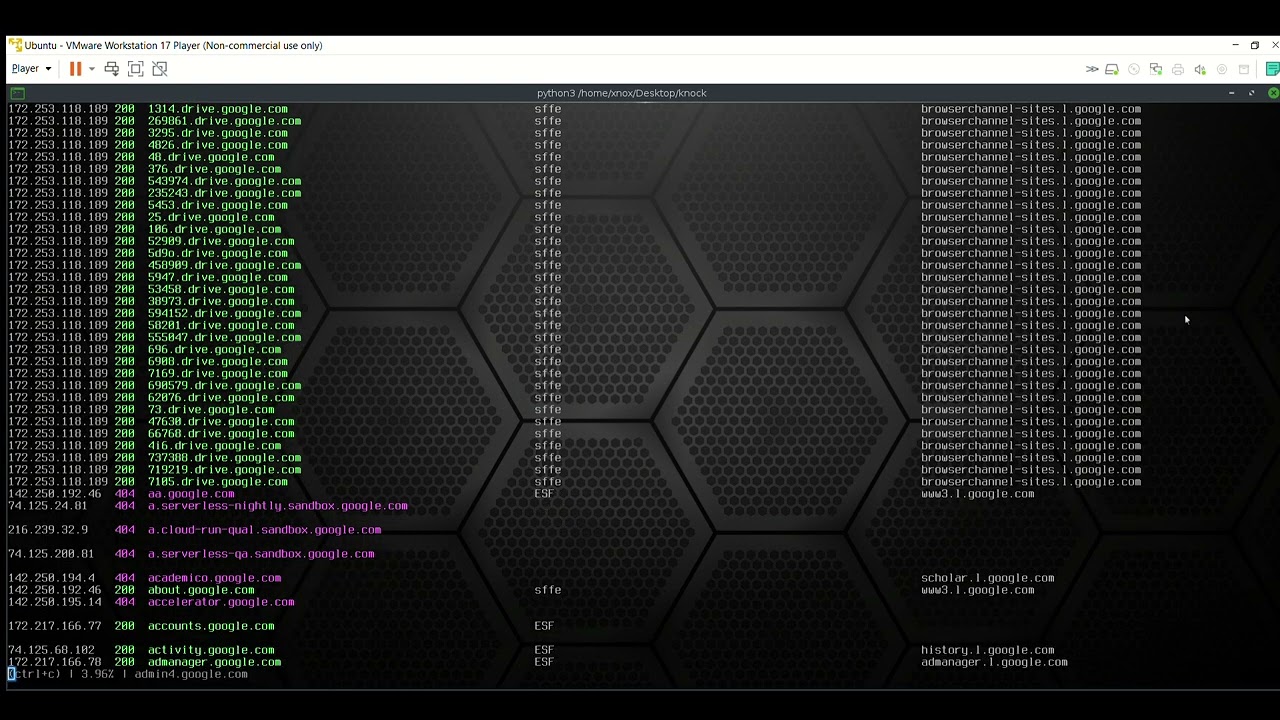
Task: Enter full screen mode icon
Action: pyautogui.click(x=136, y=69)
